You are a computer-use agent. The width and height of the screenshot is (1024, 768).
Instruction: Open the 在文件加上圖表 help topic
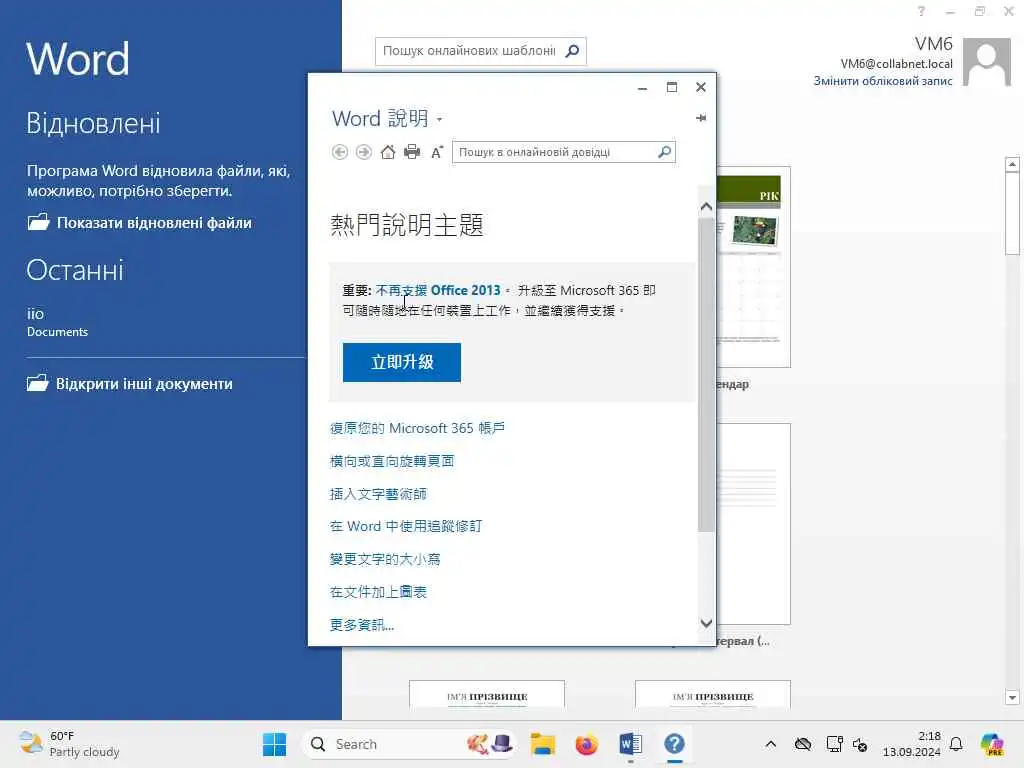coord(378,592)
